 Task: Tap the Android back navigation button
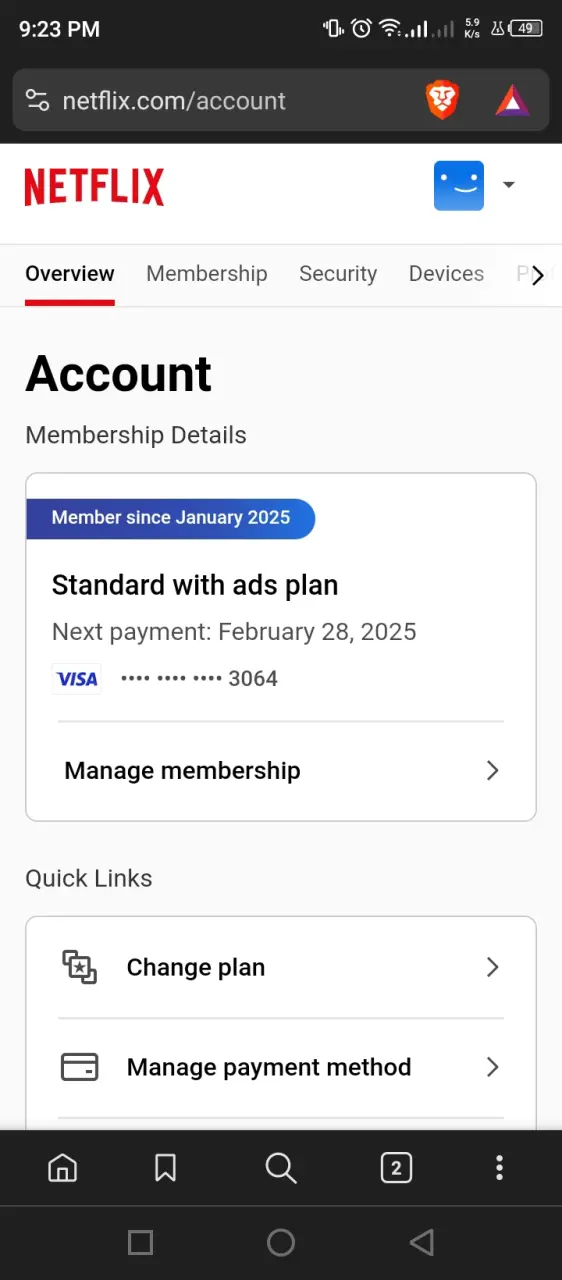[422, 1242]
